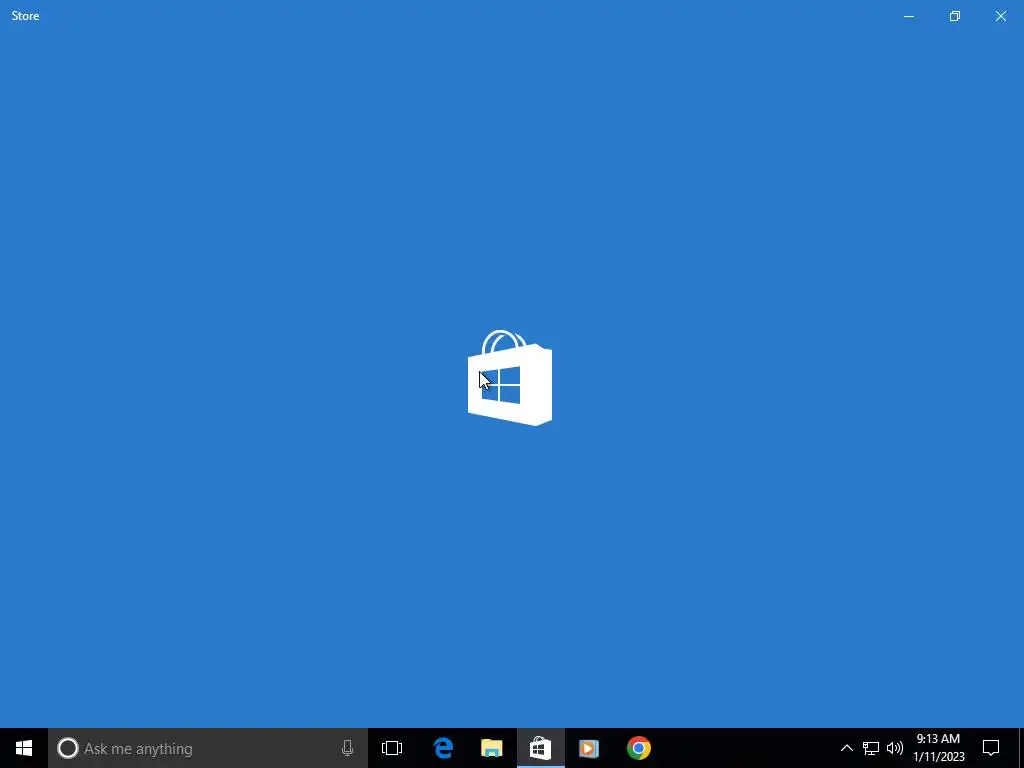Screen dimensions: 1024x768
Task: Show hidden system tray icons
Action: click(x=846, y=748)
